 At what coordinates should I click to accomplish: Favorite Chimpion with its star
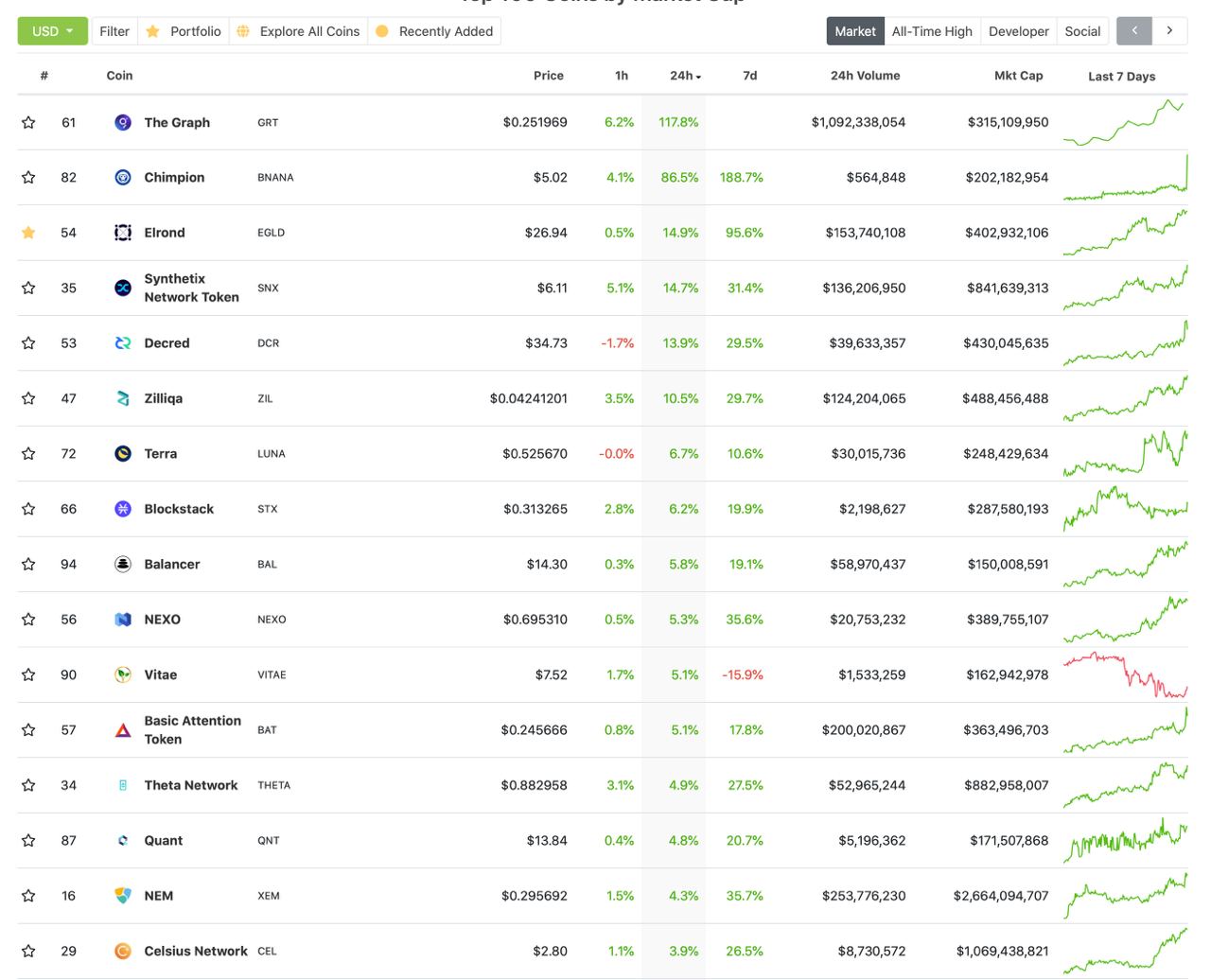[28, 177]
